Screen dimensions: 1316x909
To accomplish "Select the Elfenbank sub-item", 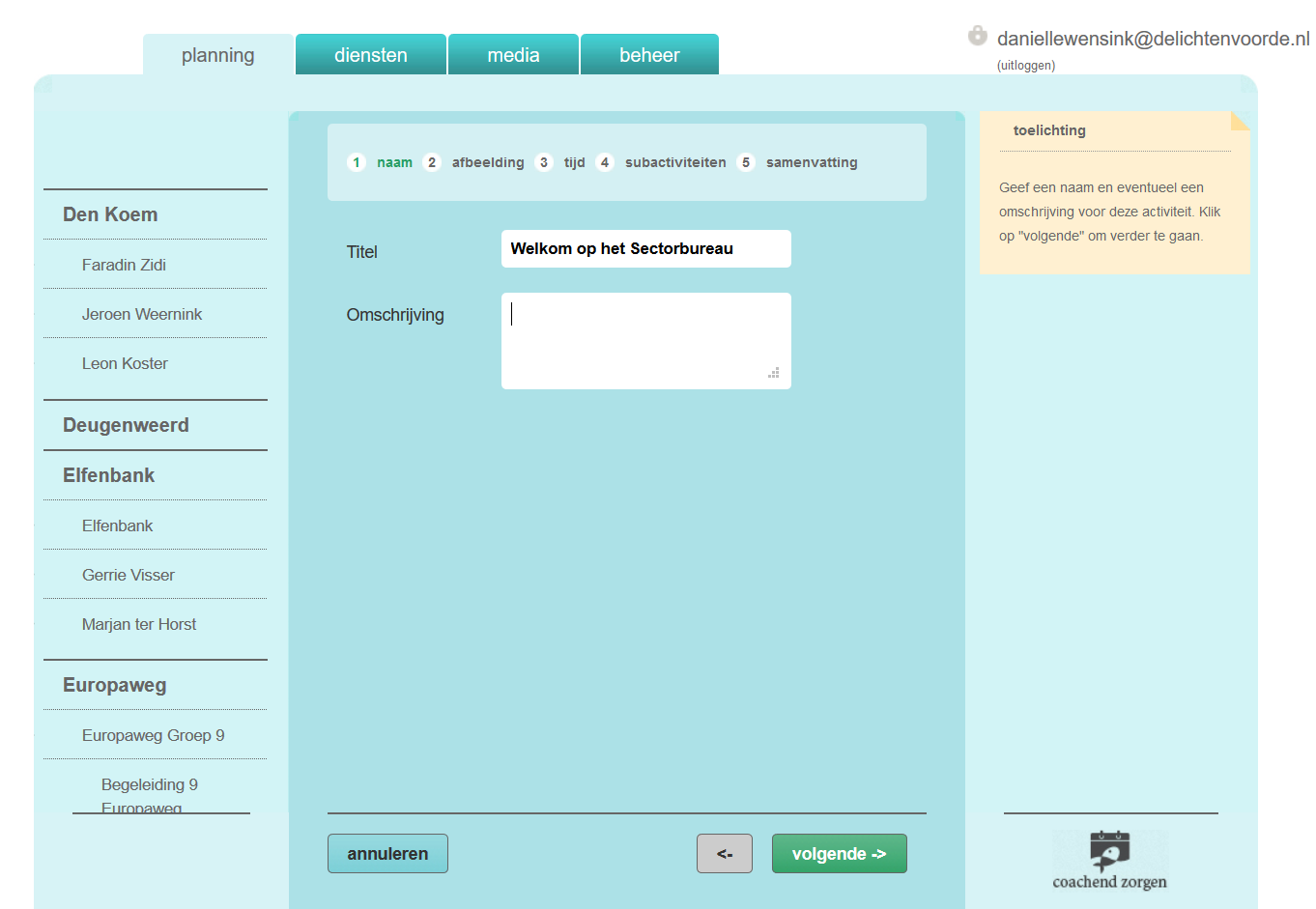I will (x=117, y=526).
